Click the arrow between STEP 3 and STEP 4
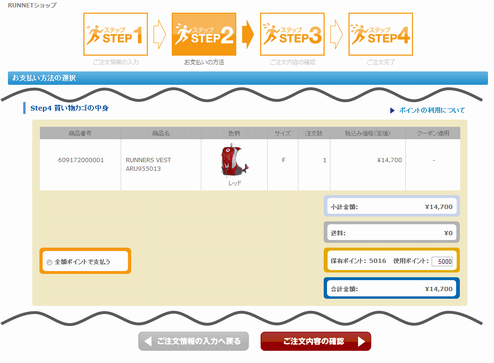 [336, 34]
